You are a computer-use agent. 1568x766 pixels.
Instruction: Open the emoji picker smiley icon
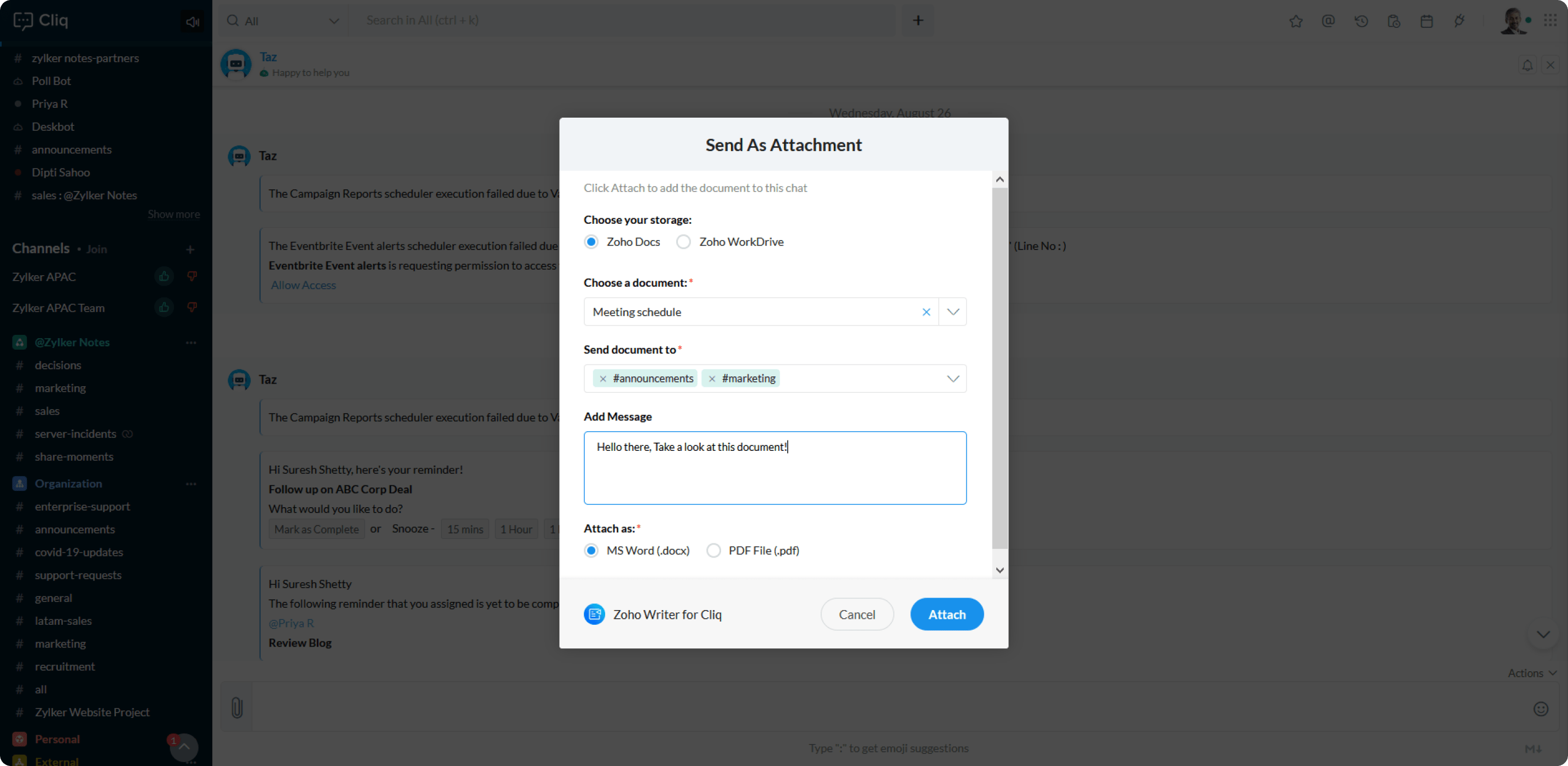point(1541,709)
